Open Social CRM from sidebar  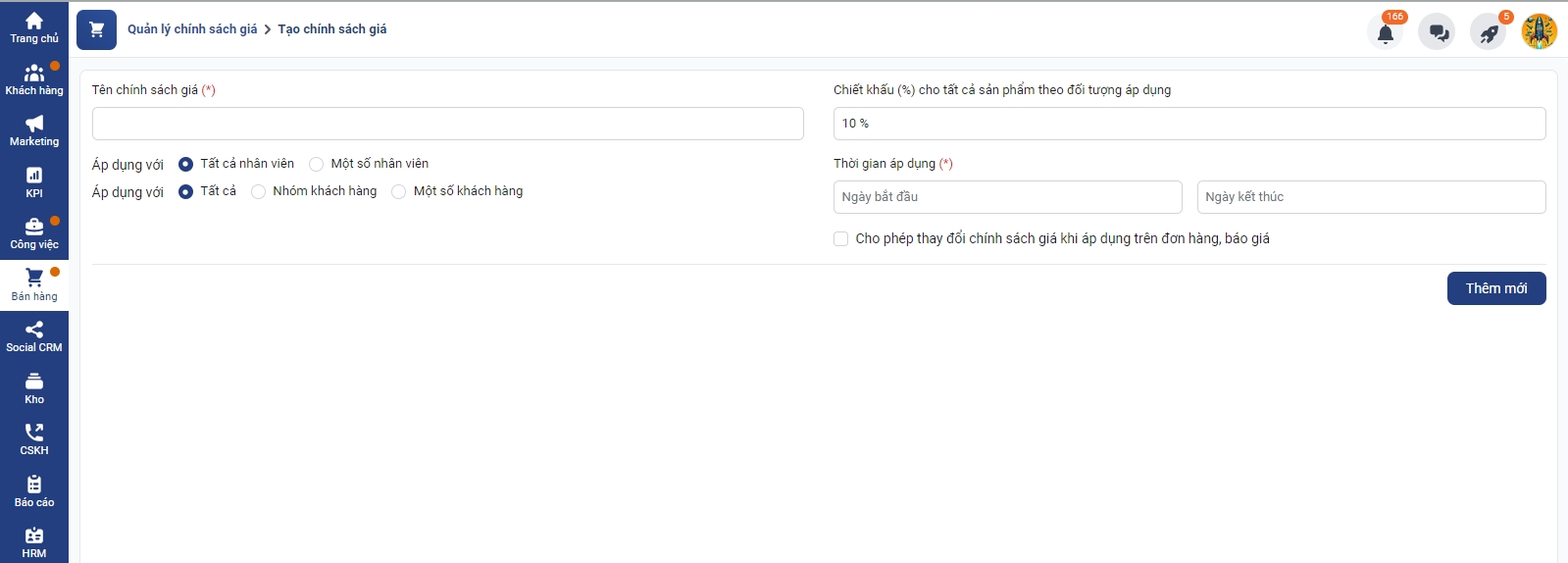point(34,336)
